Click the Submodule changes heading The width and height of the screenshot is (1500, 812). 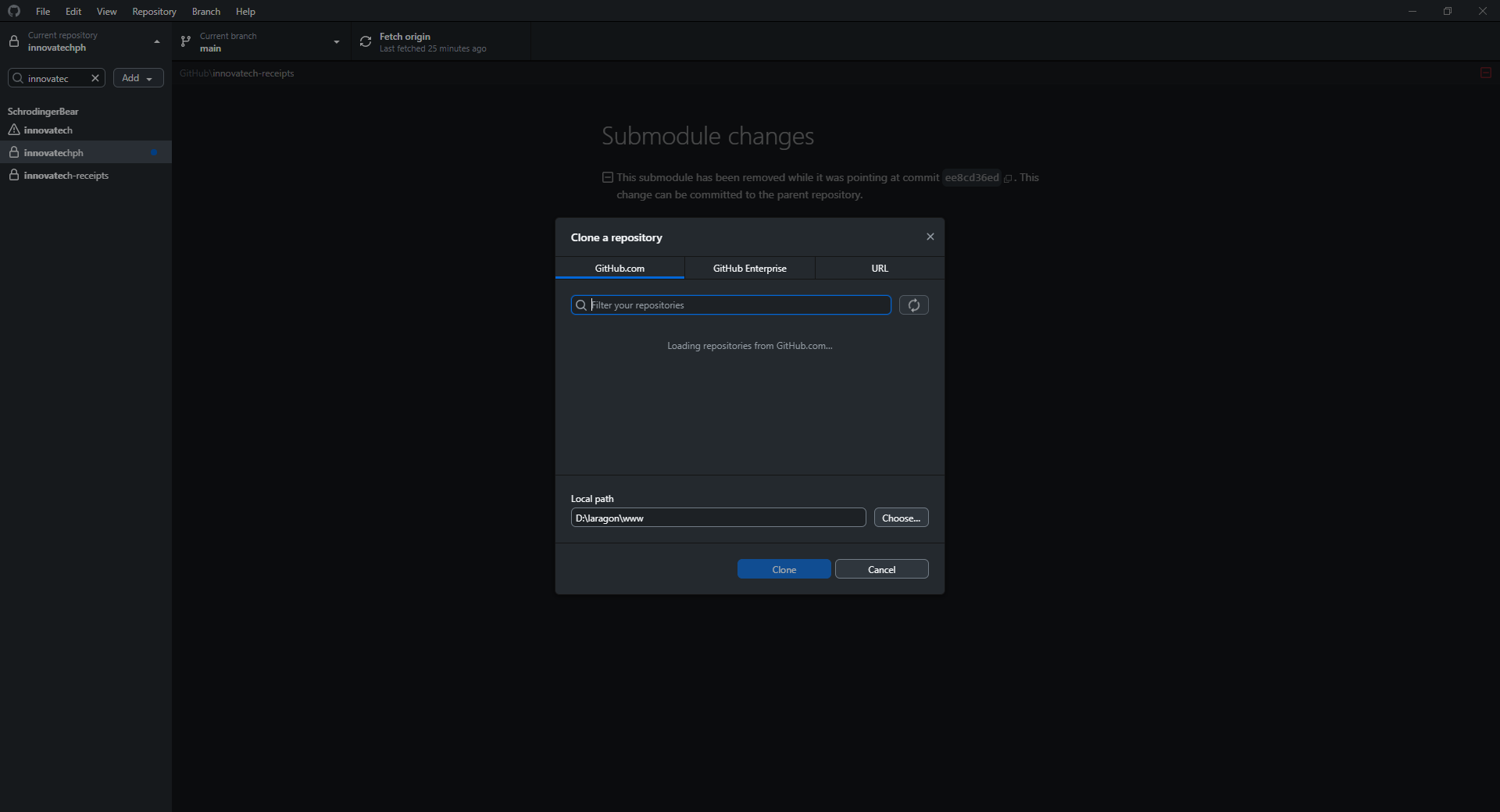tap(708, 136)
